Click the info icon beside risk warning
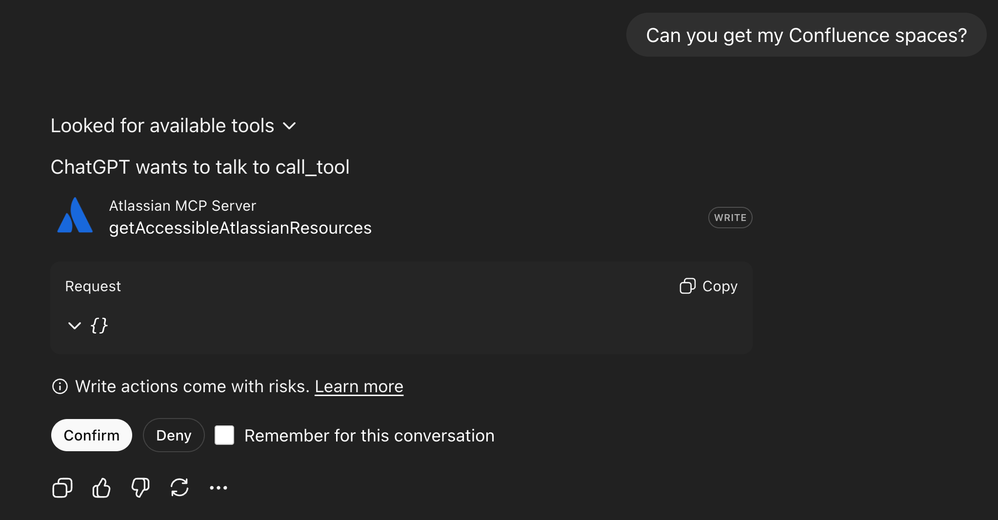Viewport: 998px width, 520px height. click(x=60, y=386)
